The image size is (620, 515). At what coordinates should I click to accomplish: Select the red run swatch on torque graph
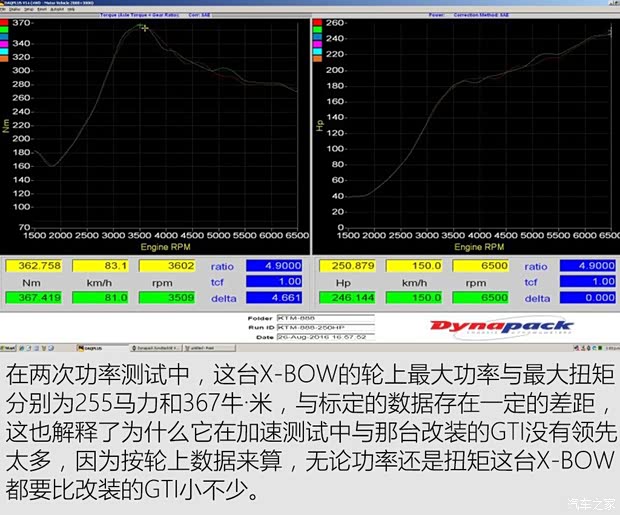point(5,24)
